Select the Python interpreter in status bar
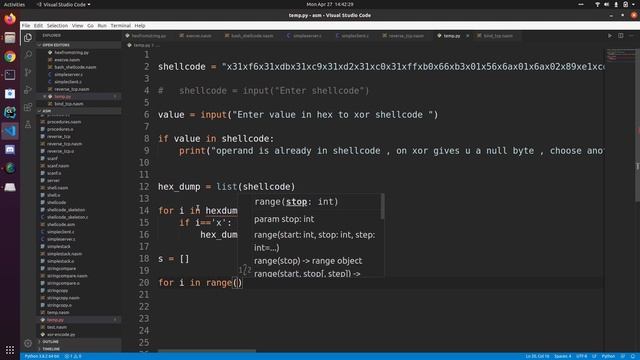Image resolution: width=640 pixels, height=360 pixels. (42, 356)
